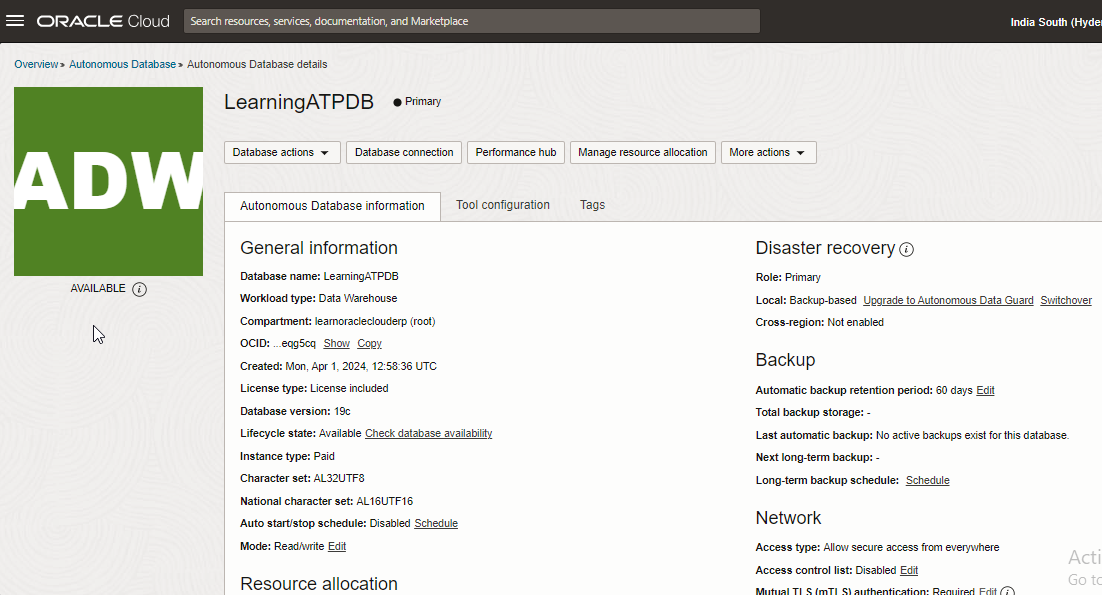Click the Switchover link

[x=1065, y=300]
